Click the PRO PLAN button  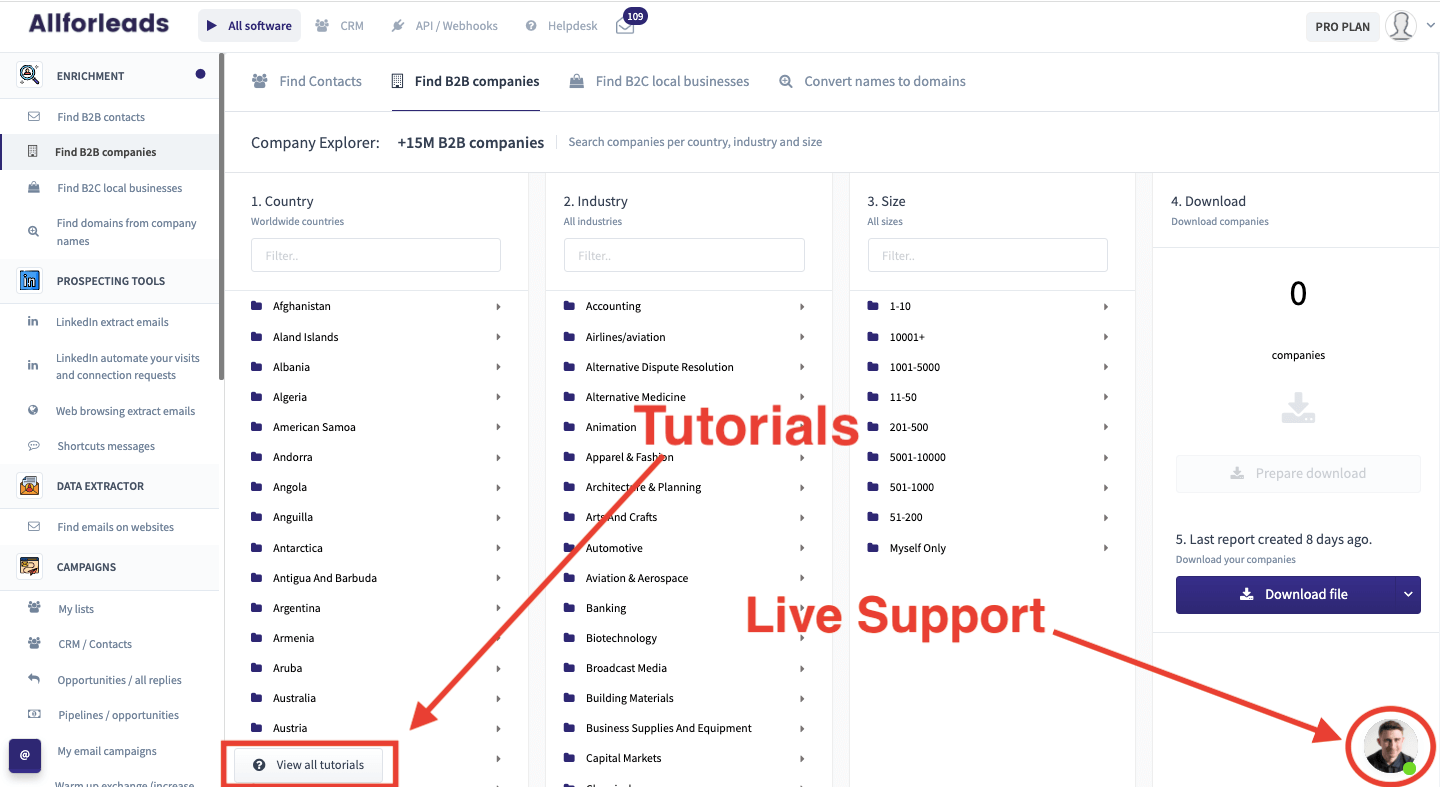coord(1343,27)
